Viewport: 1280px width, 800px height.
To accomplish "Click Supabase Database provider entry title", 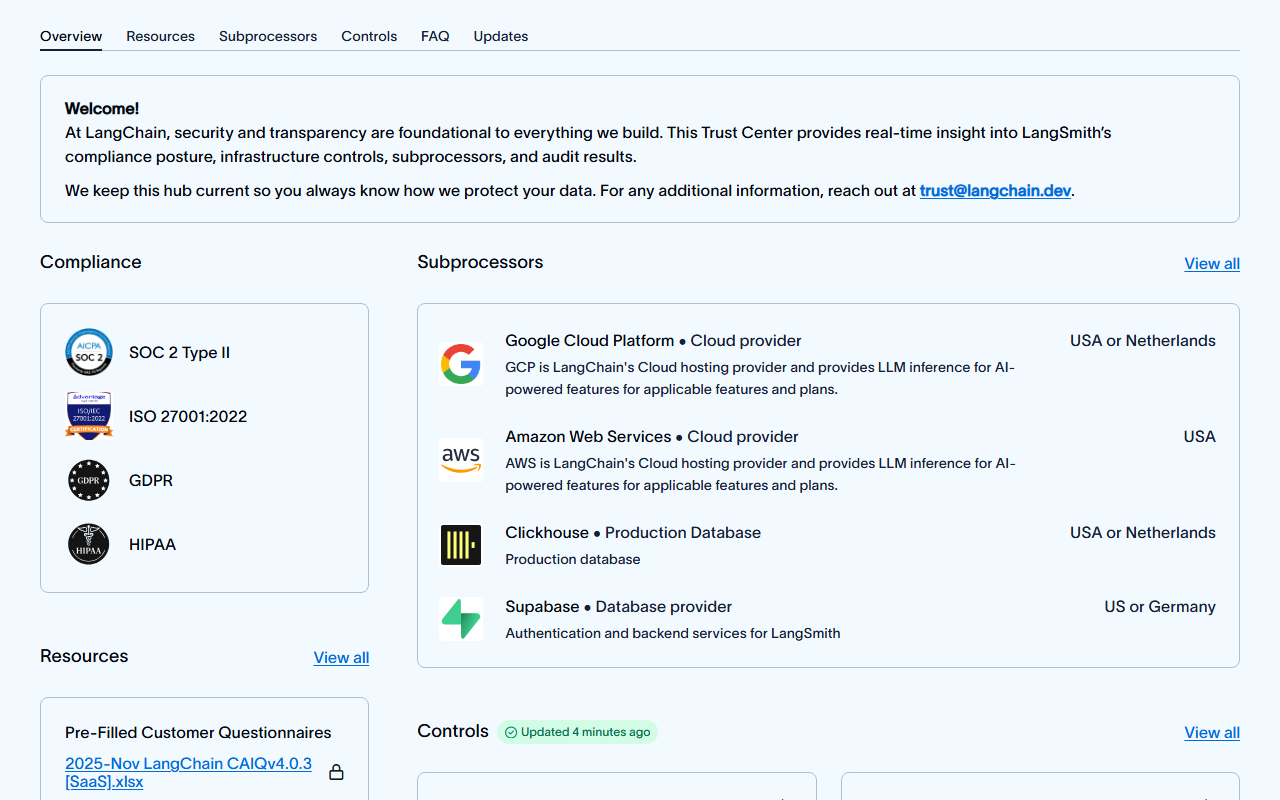I will 618,606.
